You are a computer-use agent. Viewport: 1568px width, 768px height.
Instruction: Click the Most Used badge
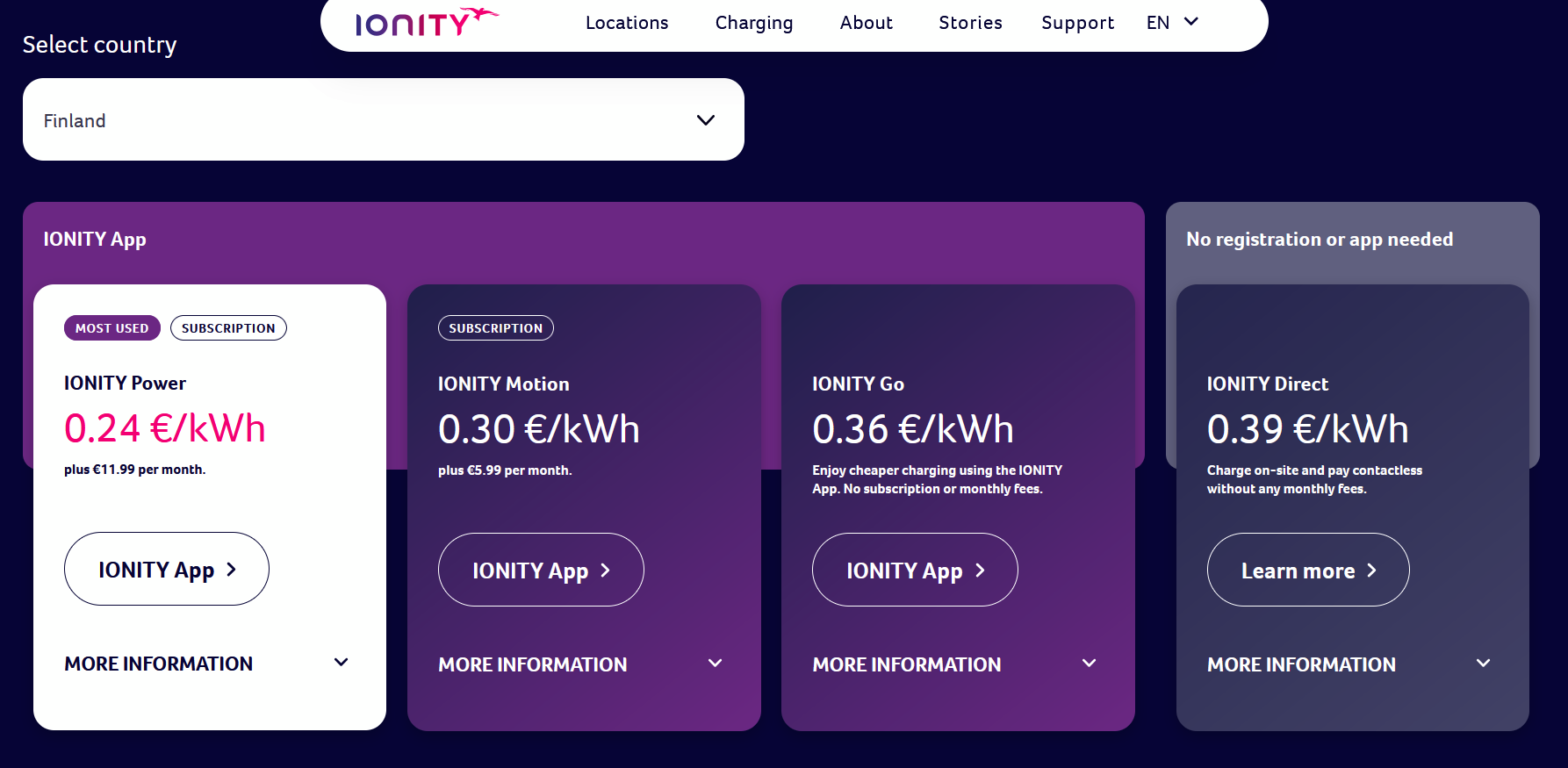coord(112,328)
